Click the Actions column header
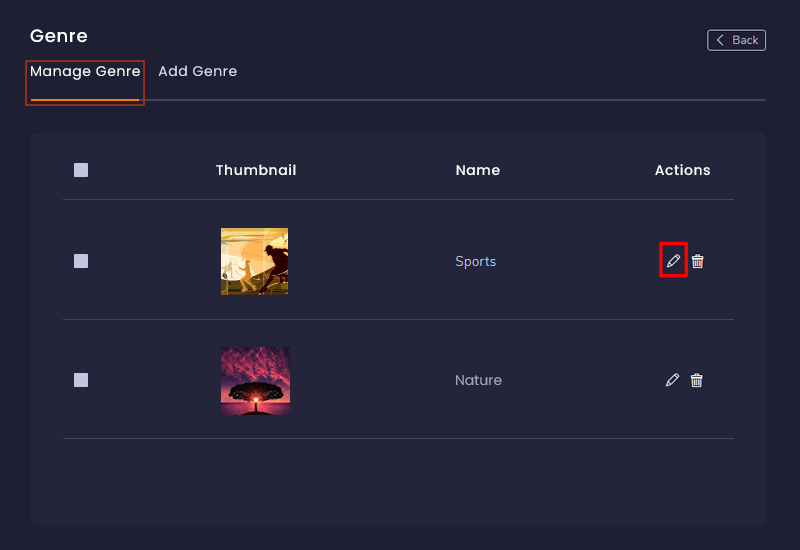800x550 pixels. (682, 170)
